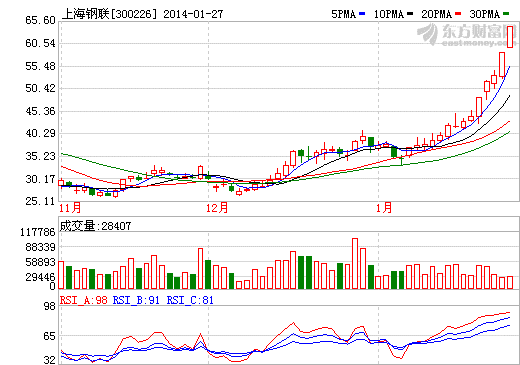Click the RSI_A:98 indicator label

[83, 300]
